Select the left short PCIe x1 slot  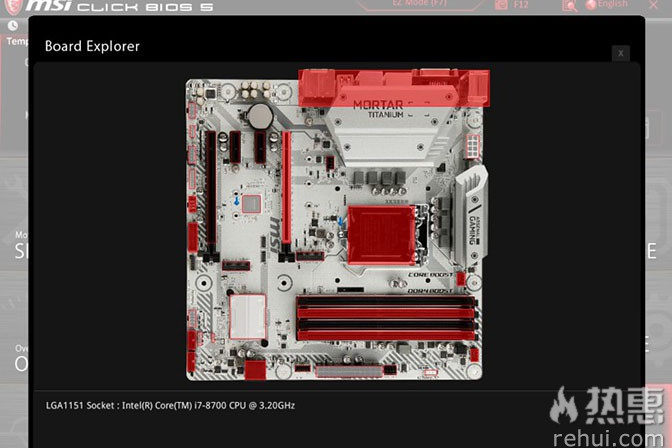(235, 147)
